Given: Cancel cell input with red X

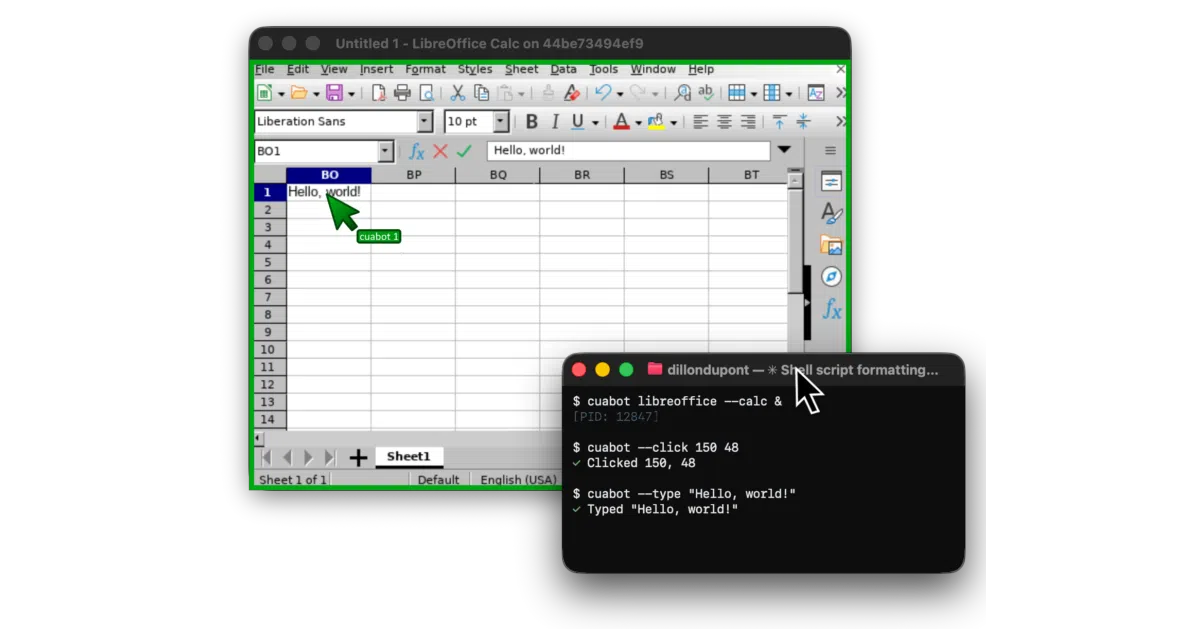Looking at the screenshot, I should click(440, 151).
